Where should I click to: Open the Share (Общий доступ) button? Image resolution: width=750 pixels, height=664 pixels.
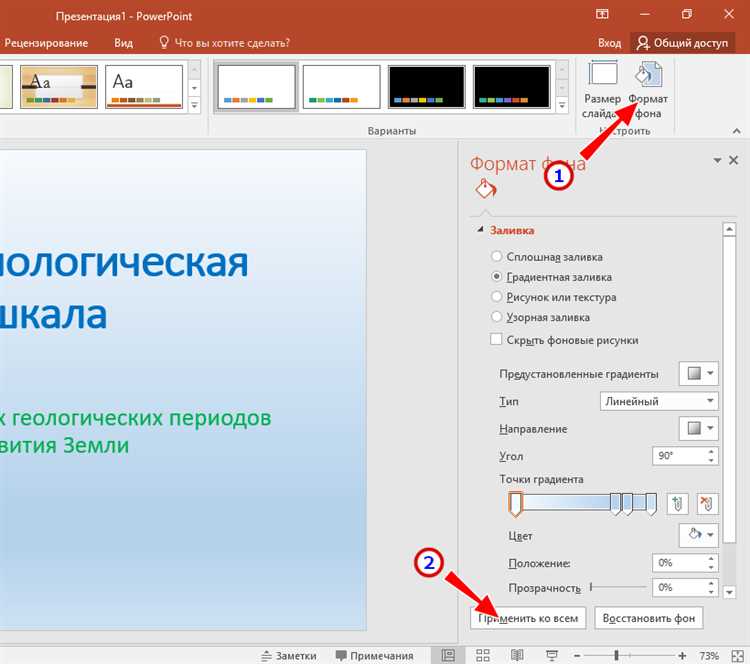(x=682, y=43)
